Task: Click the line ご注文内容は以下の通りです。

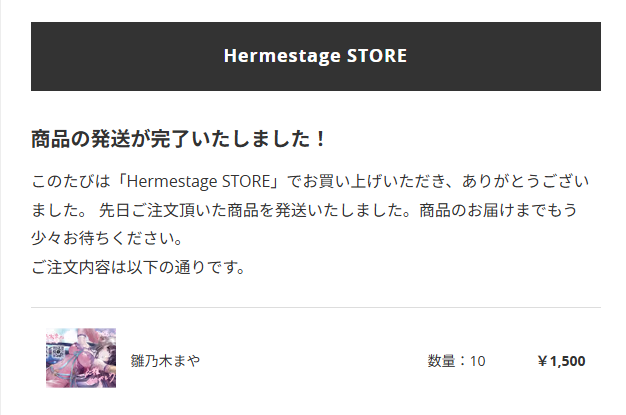Action: (x=139, y=267)
